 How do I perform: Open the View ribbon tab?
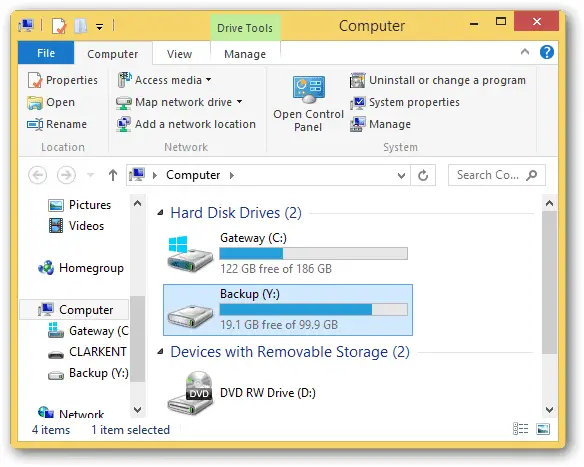(179, 54)
